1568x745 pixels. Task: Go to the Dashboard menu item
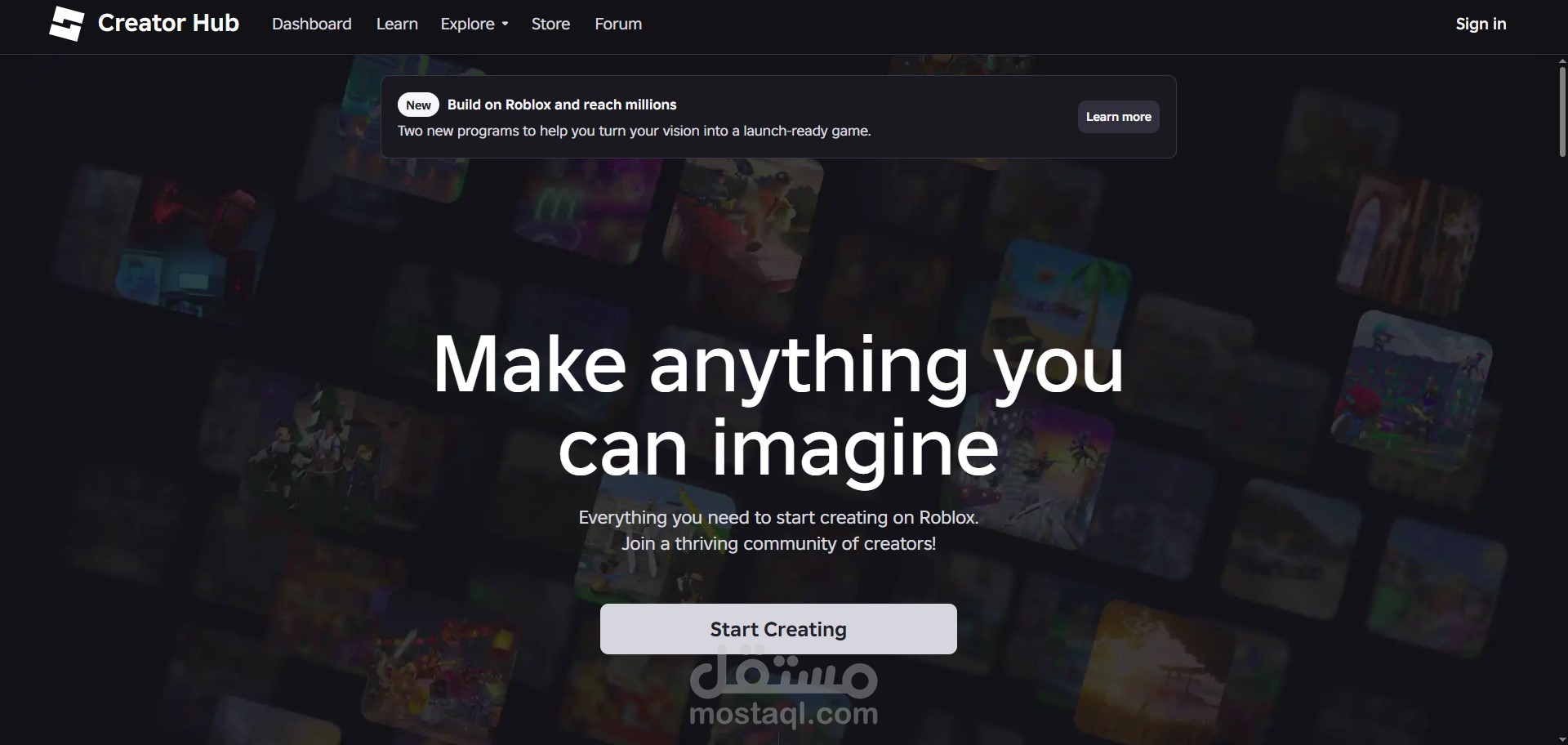click(x=312, y=25)
